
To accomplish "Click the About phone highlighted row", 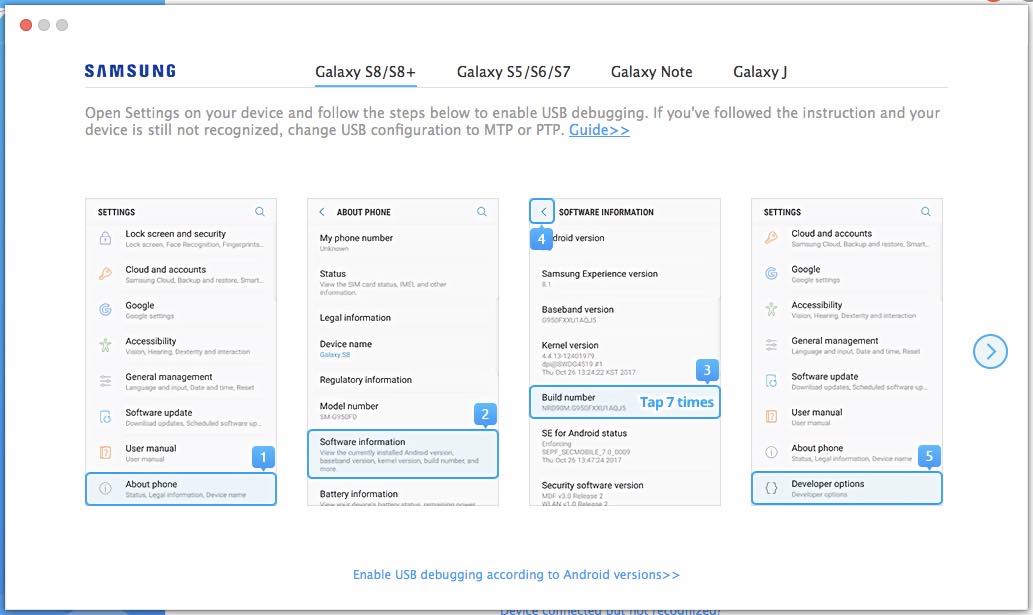I will tap(180, 488).
